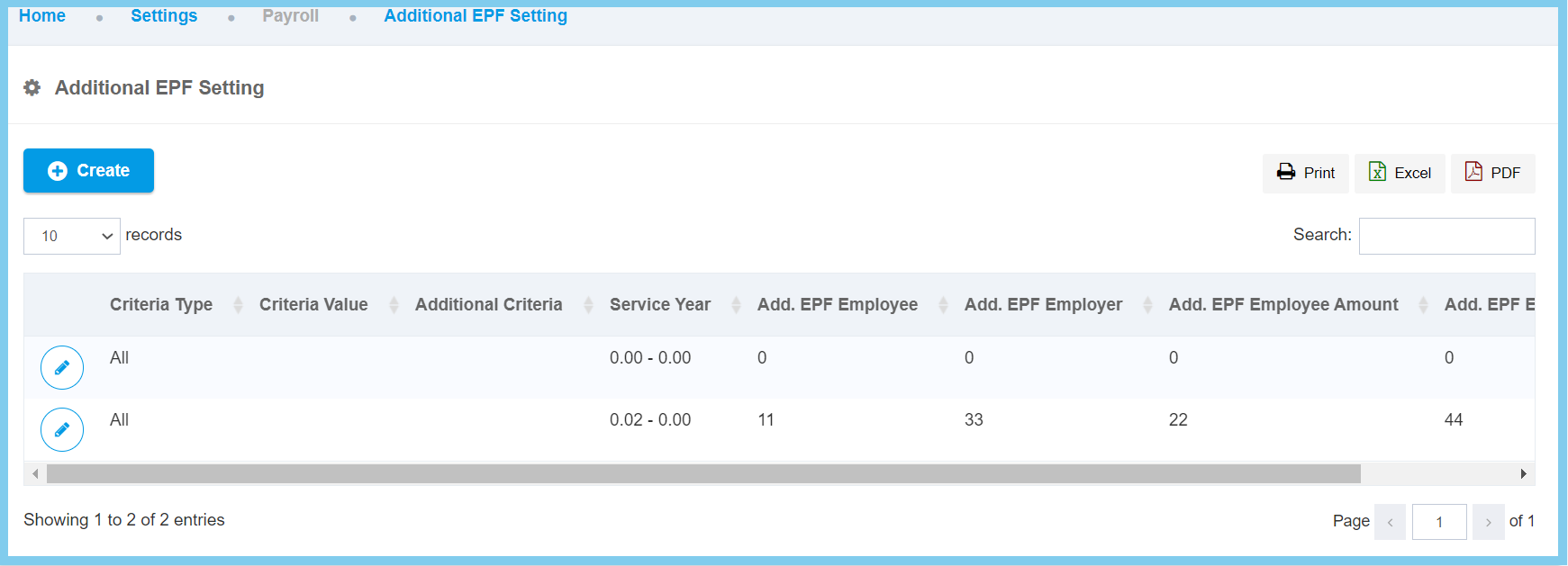The height and width of the screenshot is (566, 1568).
Task: Go to next page arrow
Action: [x=1488, y=522]
